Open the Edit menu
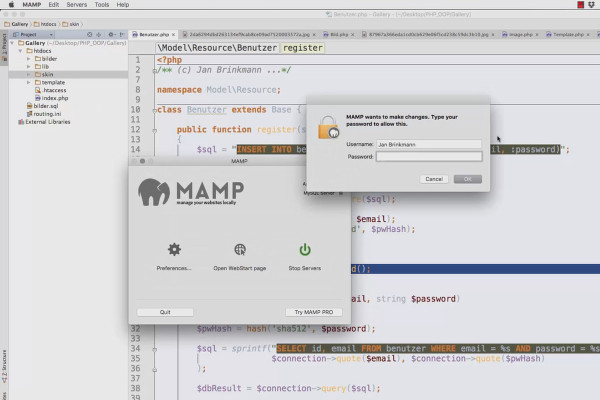Image resolution: width=600 pixels, height=400 pixels. (x=54, y=5)
